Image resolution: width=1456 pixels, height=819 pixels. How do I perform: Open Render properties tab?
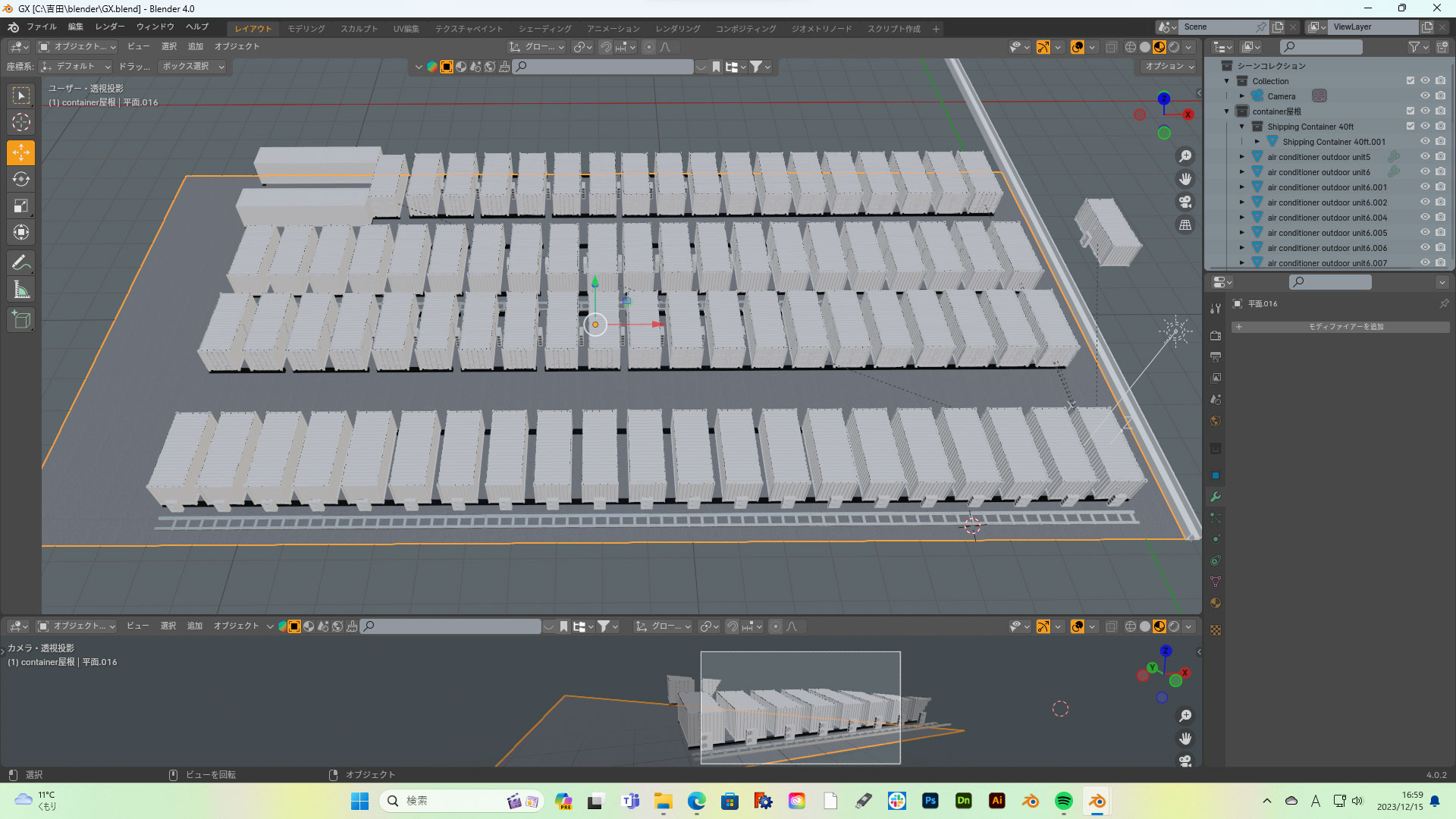click(x=1216, y=335)
